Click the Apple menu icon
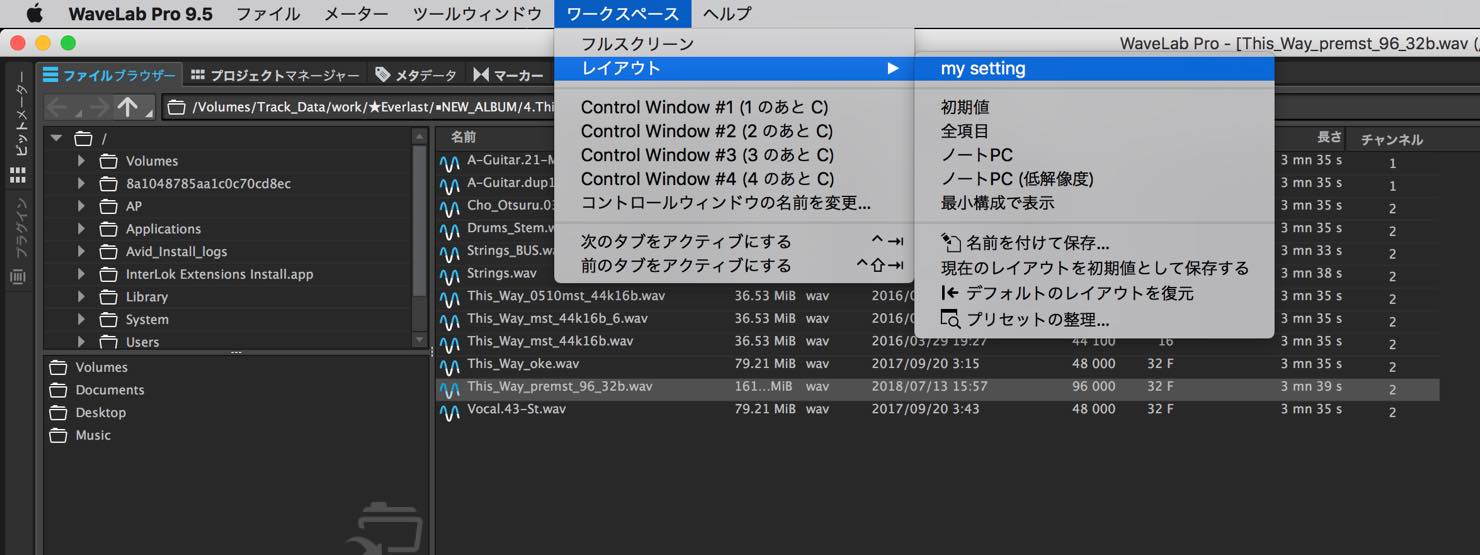Viewport: 1480px width, 555px height. pos(34,13)
